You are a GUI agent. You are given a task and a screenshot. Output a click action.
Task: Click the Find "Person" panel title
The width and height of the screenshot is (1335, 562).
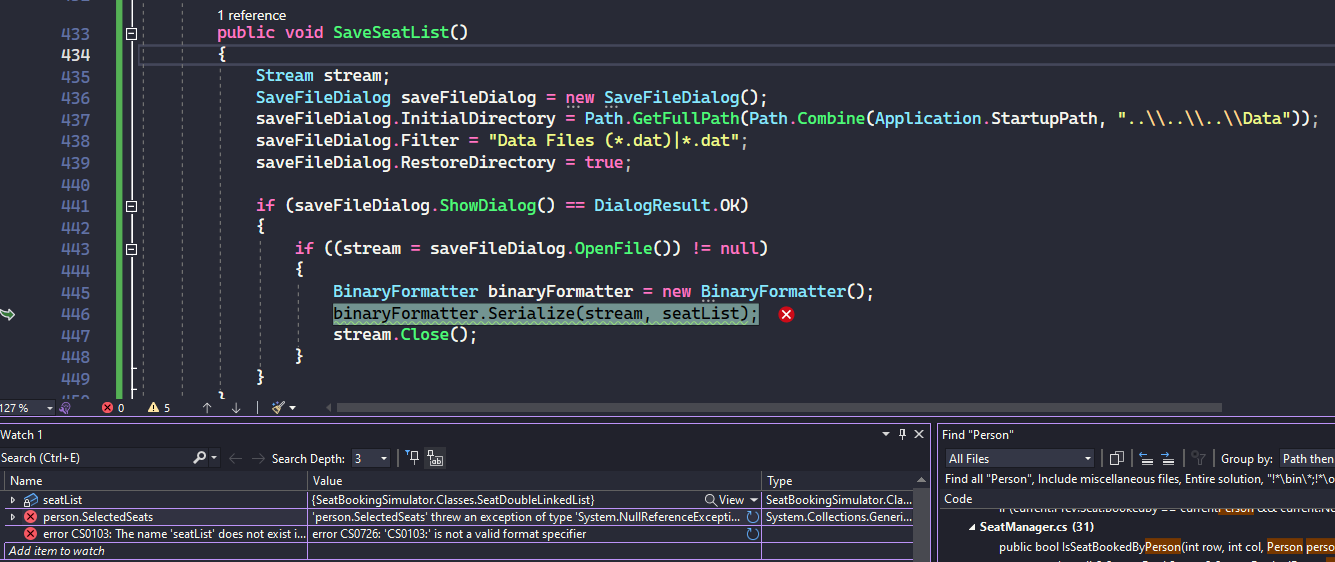click(x=978, y=434)
